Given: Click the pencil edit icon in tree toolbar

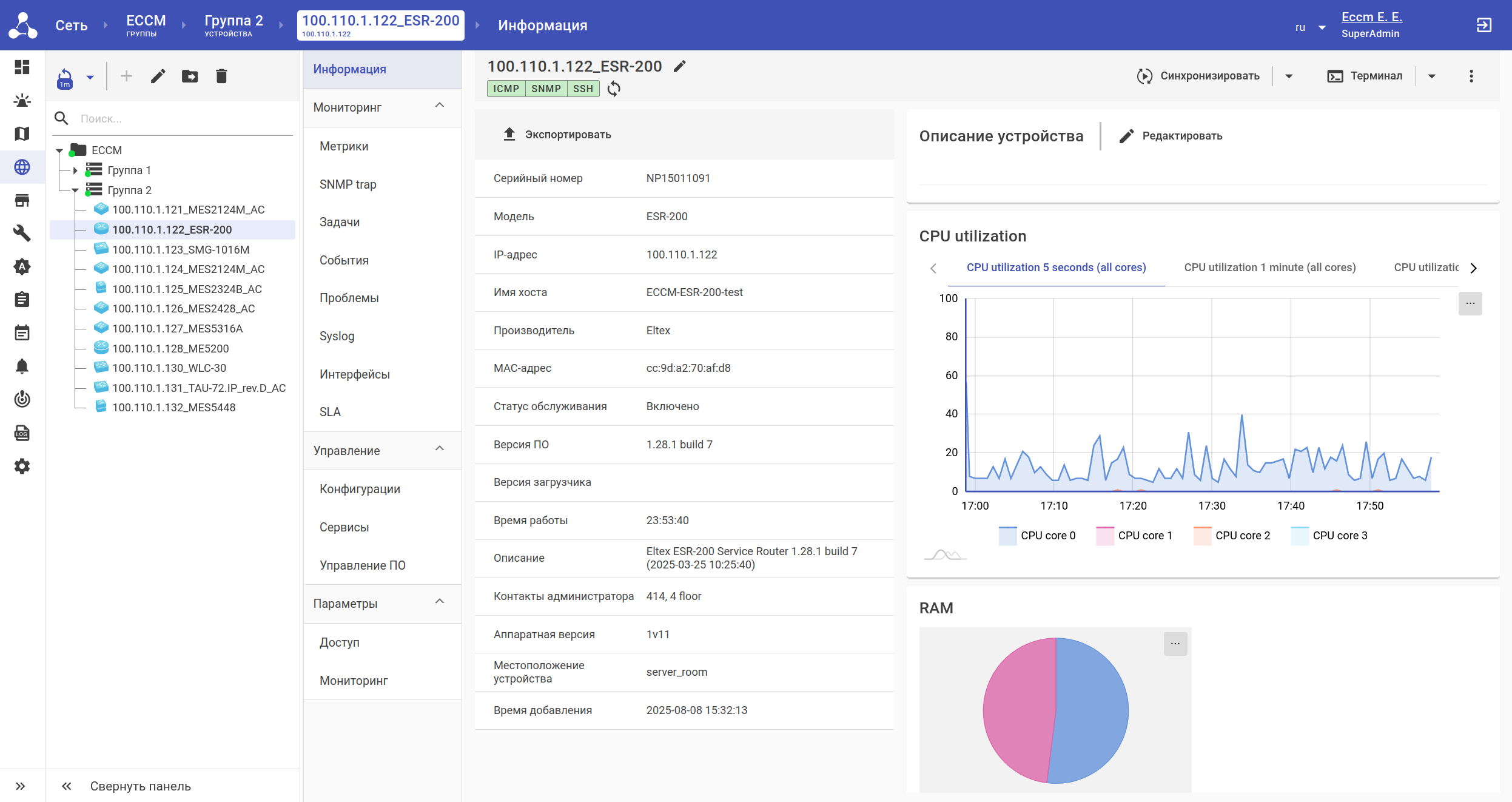Looking at the screenshot, I should 158,76.
